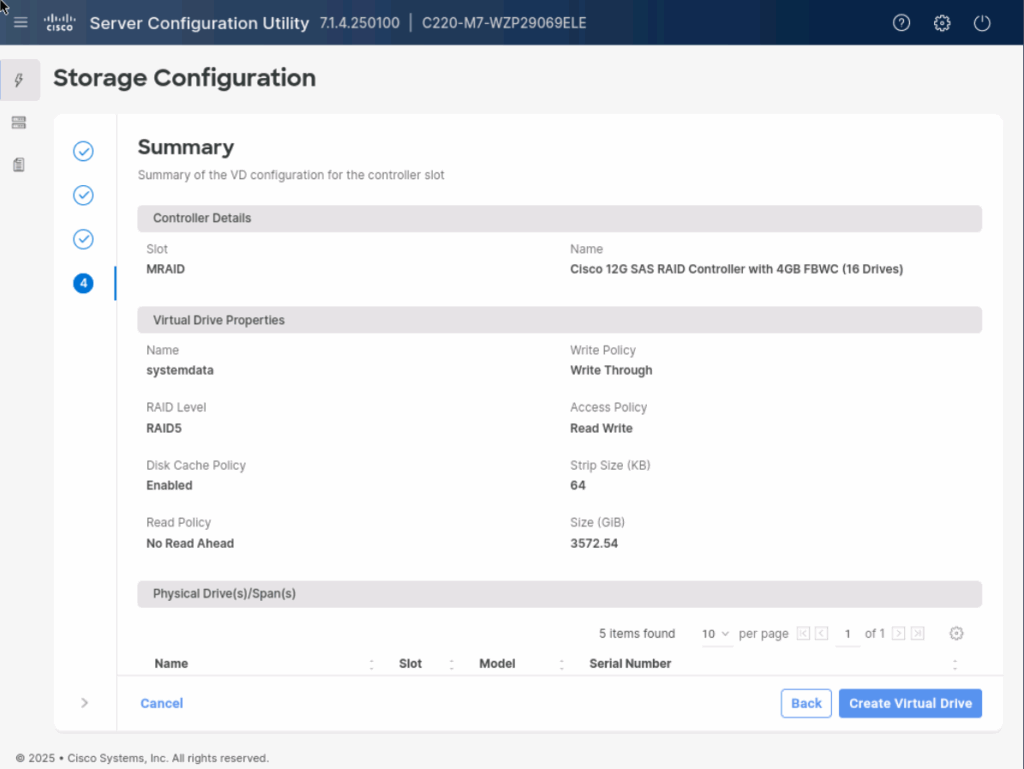This screenshot has height=769, width=1024.
Task: Open Model column sort handle
Action: (x=562, y=665)
